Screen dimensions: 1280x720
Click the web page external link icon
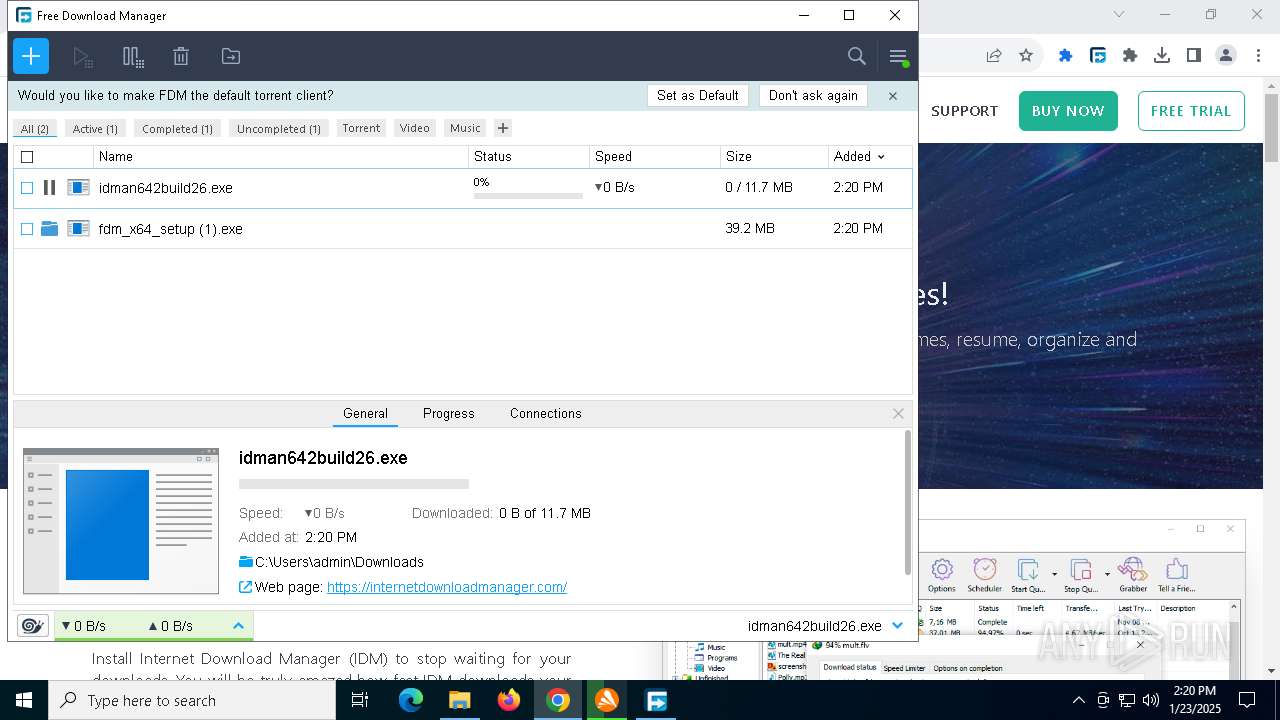(246, 587)
